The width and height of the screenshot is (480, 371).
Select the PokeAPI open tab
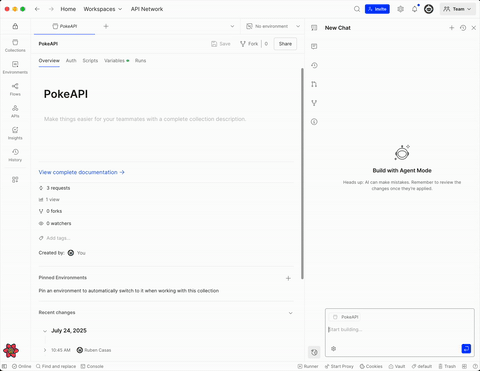[65, 26]
